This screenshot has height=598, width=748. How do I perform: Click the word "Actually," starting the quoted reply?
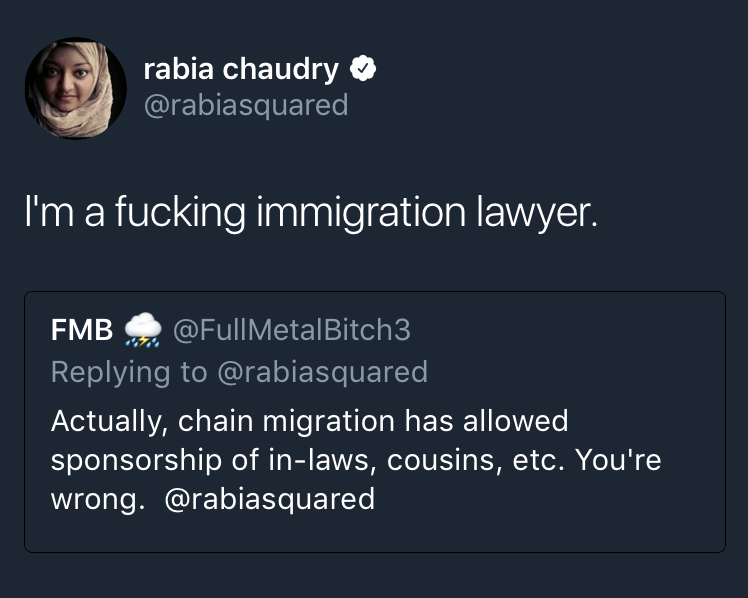pos(109,420)
